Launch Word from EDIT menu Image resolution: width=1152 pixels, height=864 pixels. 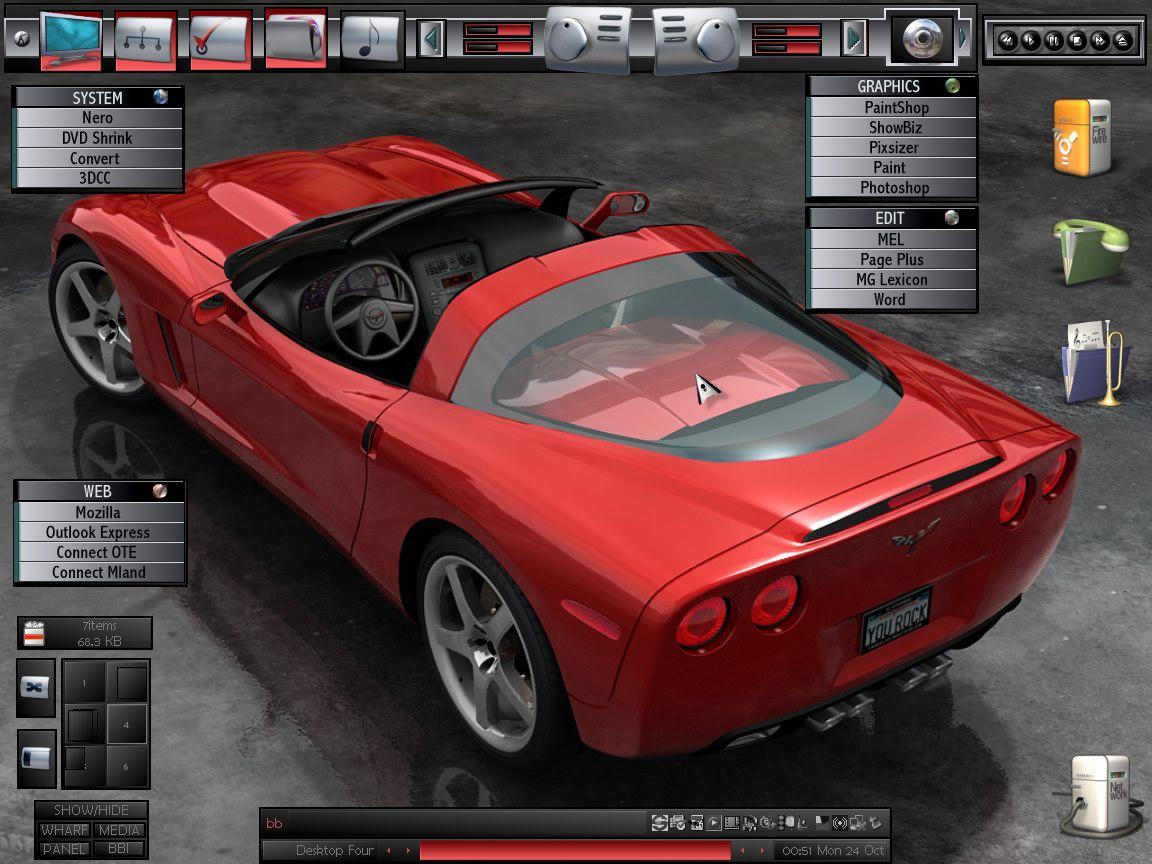(893, 299)
